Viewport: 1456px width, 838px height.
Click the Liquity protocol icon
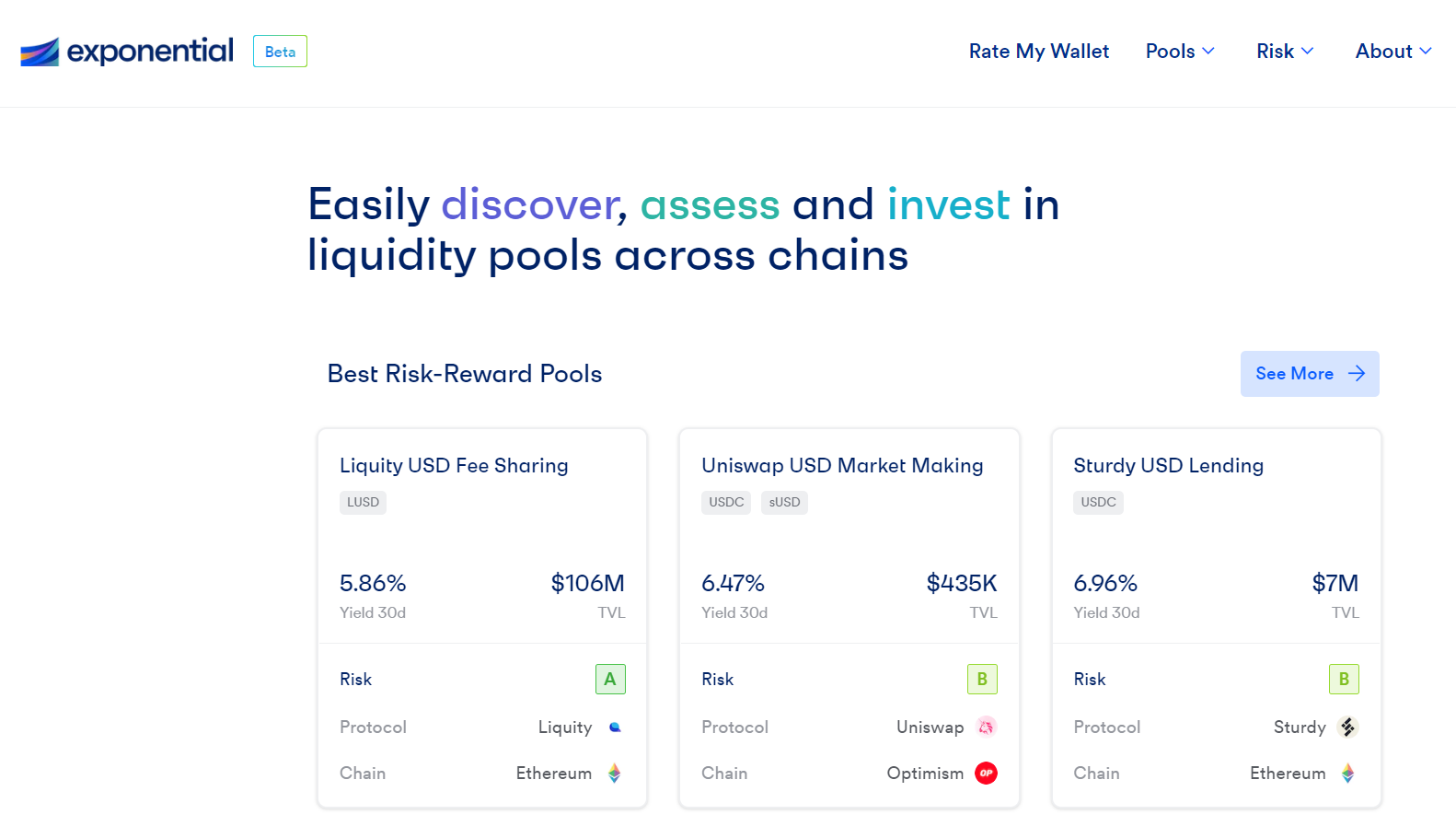coord(615,727)
